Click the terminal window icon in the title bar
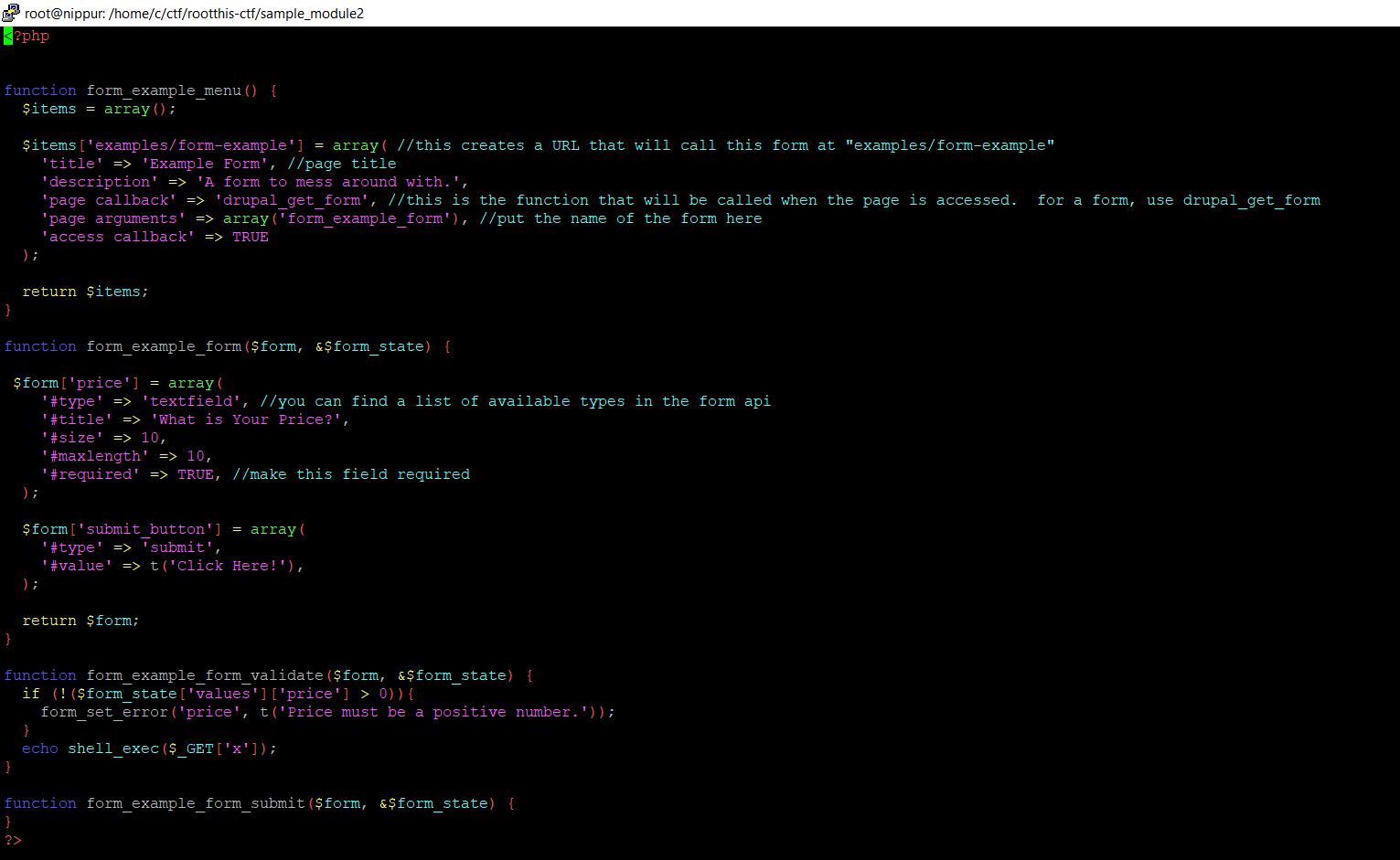 (x=11, y=14)
